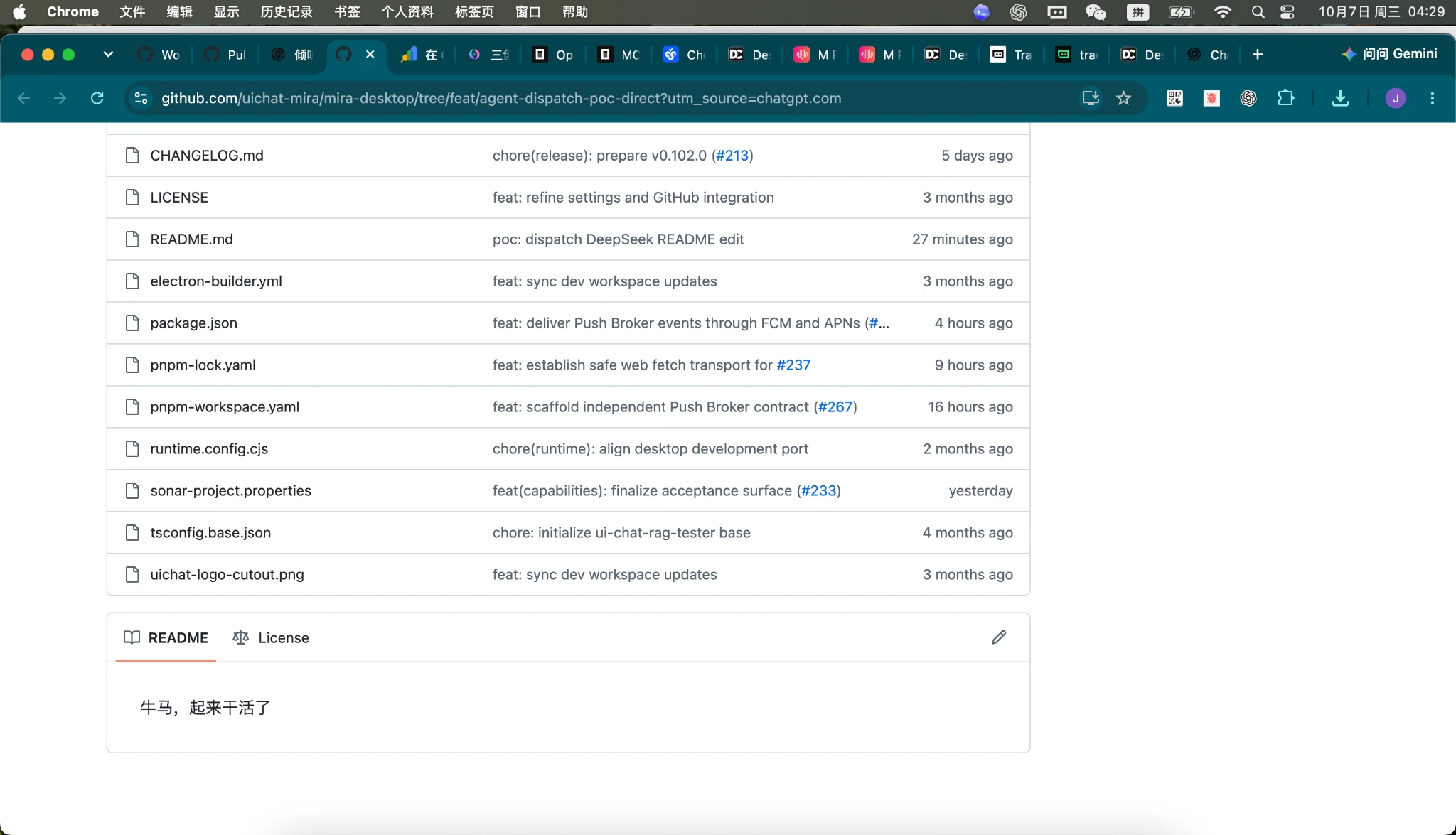Go back with the browser back arrow
Image resolution: width=1456 pixels, height=835 pixels.
(x=23, y=98)
